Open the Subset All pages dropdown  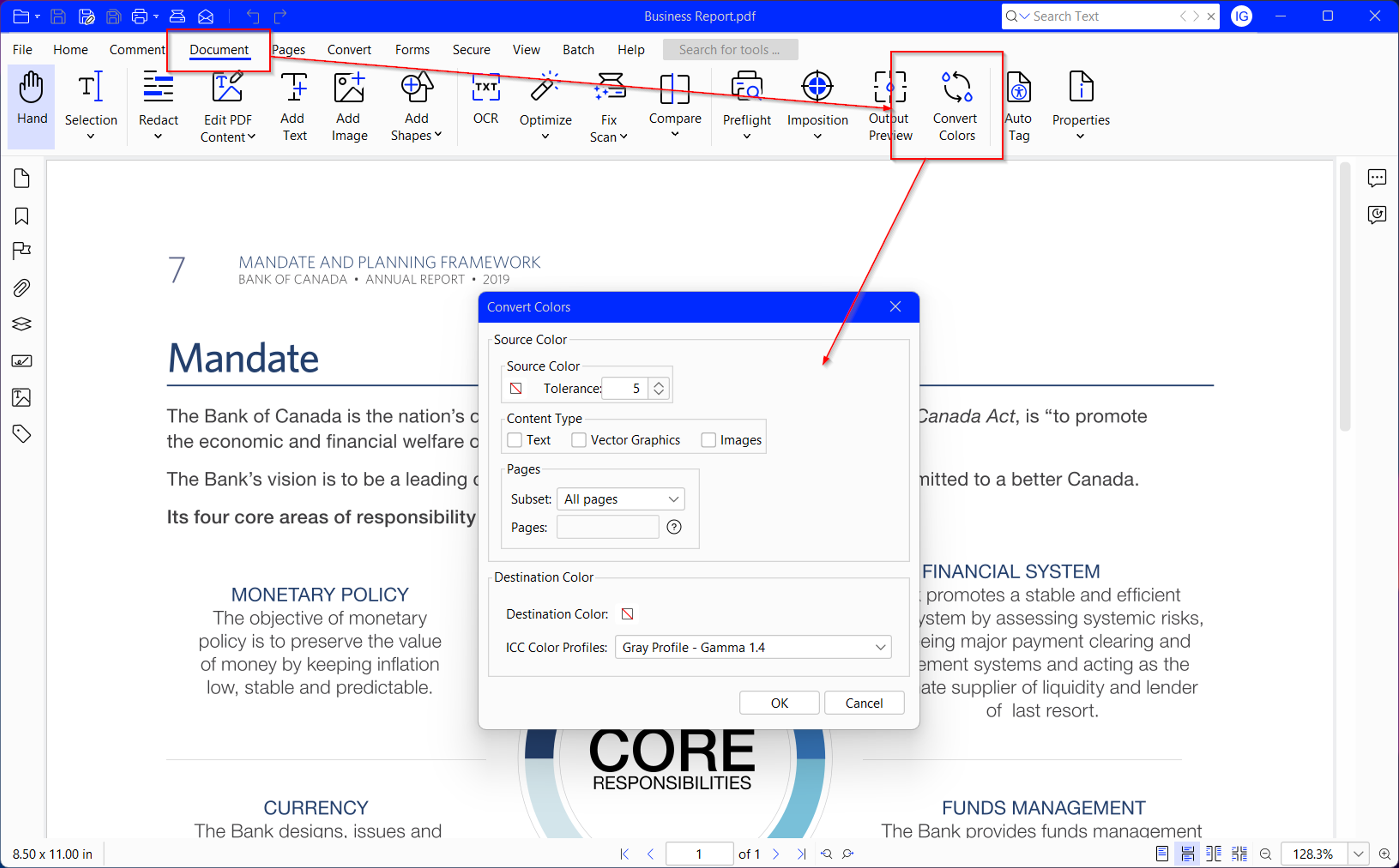(620, 499)
